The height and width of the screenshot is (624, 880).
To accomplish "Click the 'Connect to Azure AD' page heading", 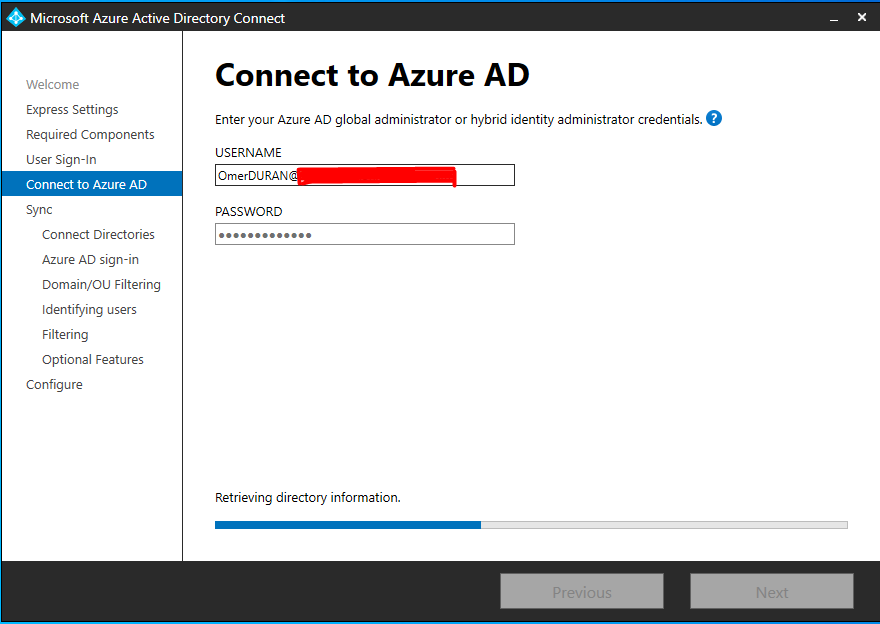I will click(372, 75).
